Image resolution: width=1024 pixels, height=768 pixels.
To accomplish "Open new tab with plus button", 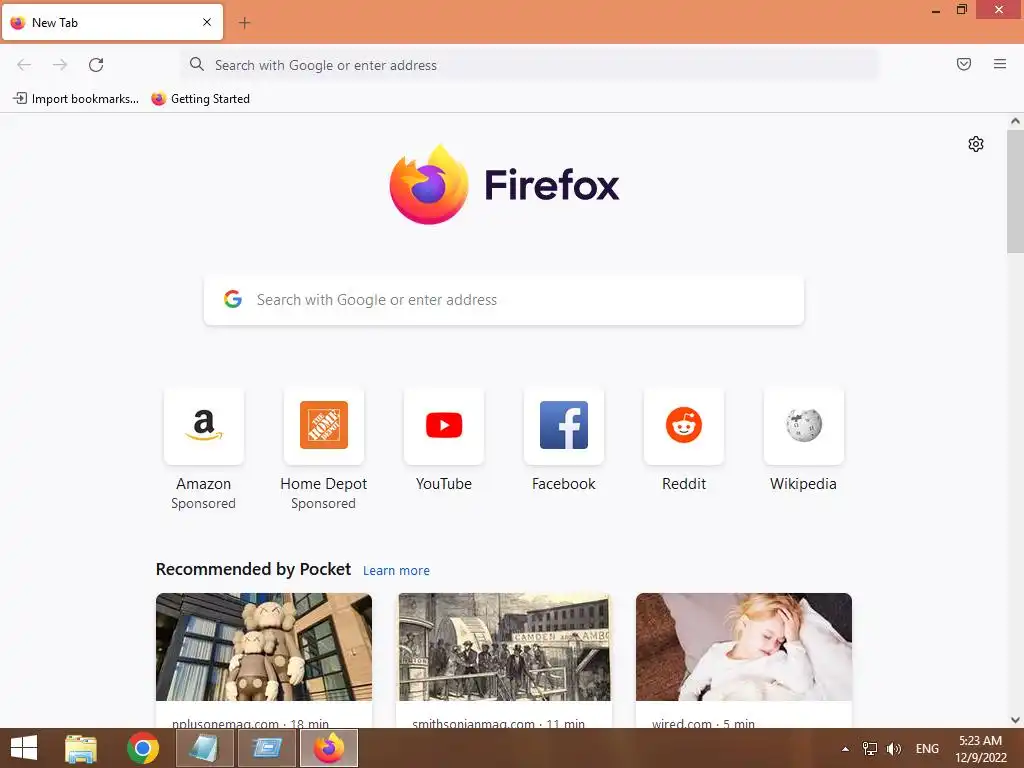I will click(x=244, y=23).
